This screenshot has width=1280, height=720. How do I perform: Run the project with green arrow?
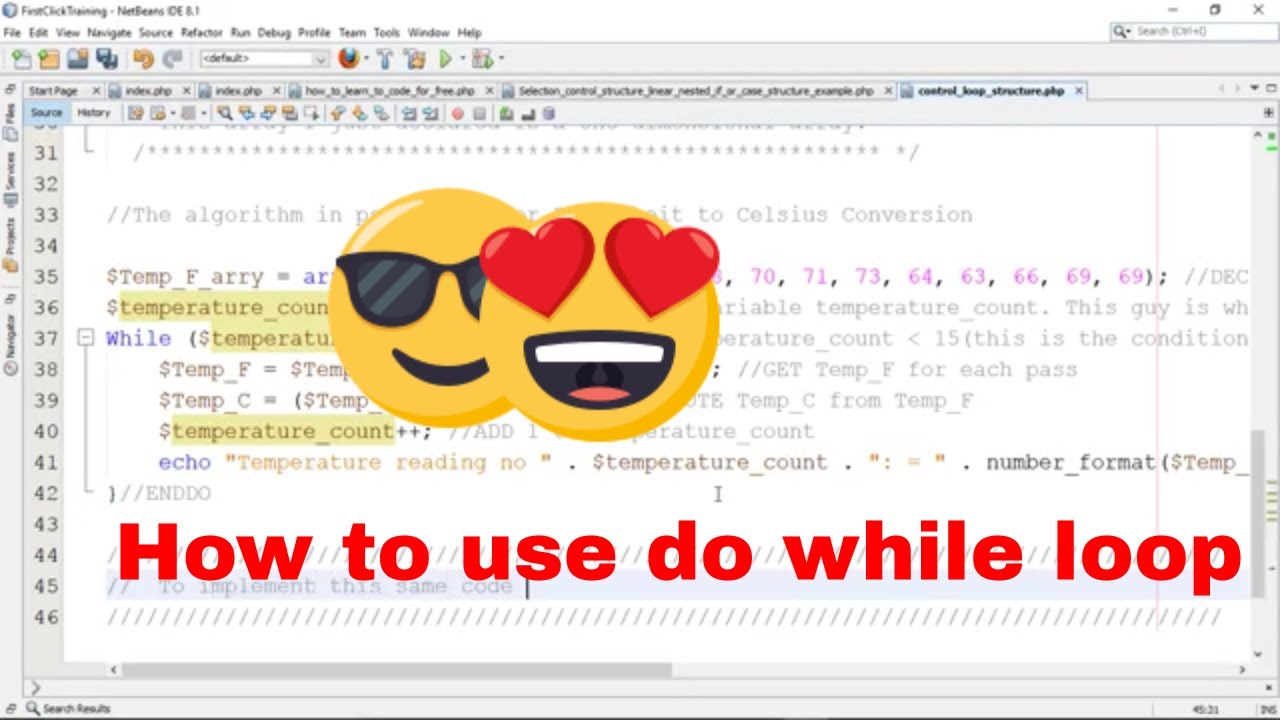[446, 59]
